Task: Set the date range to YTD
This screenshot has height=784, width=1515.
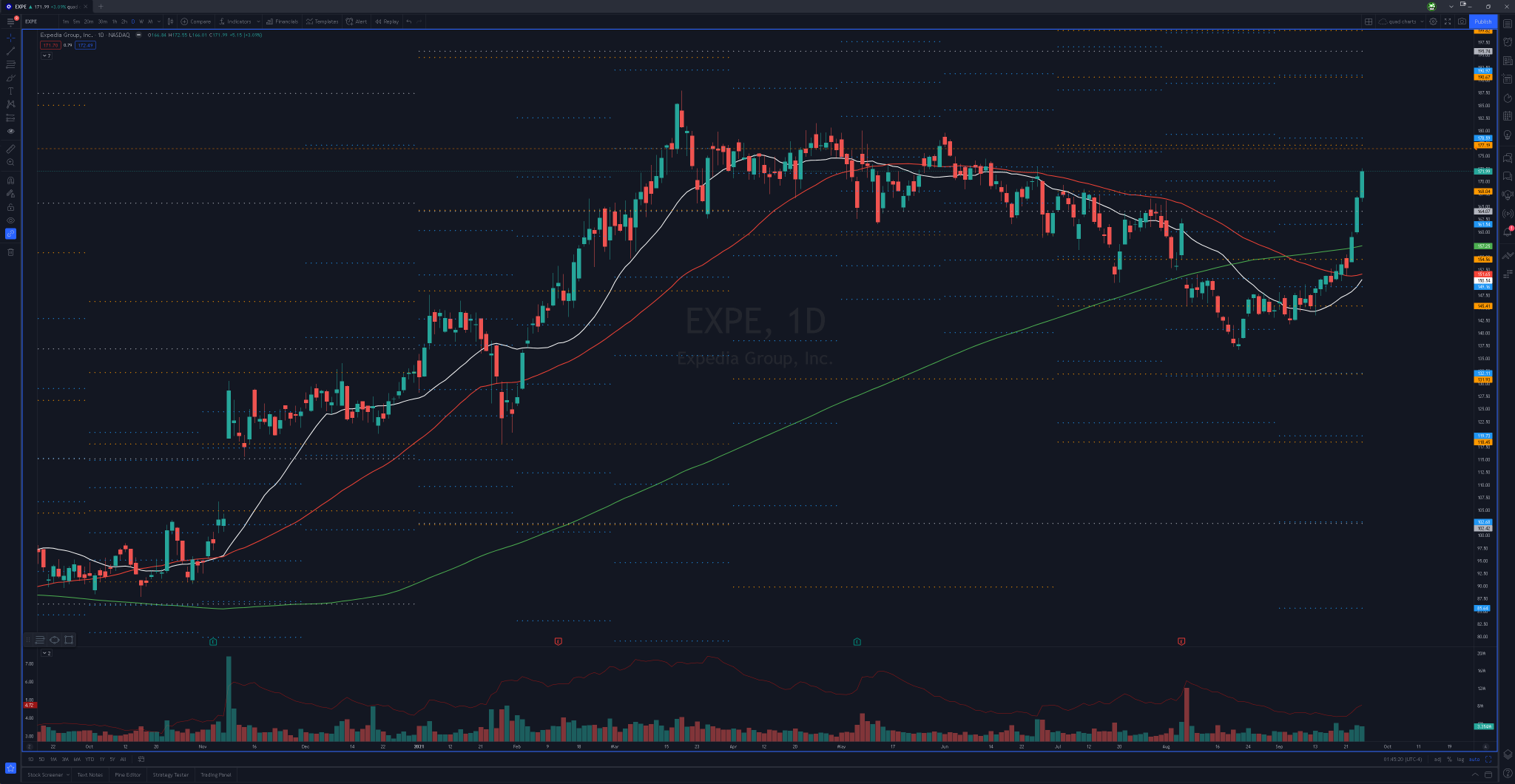Action: [90, 759]
